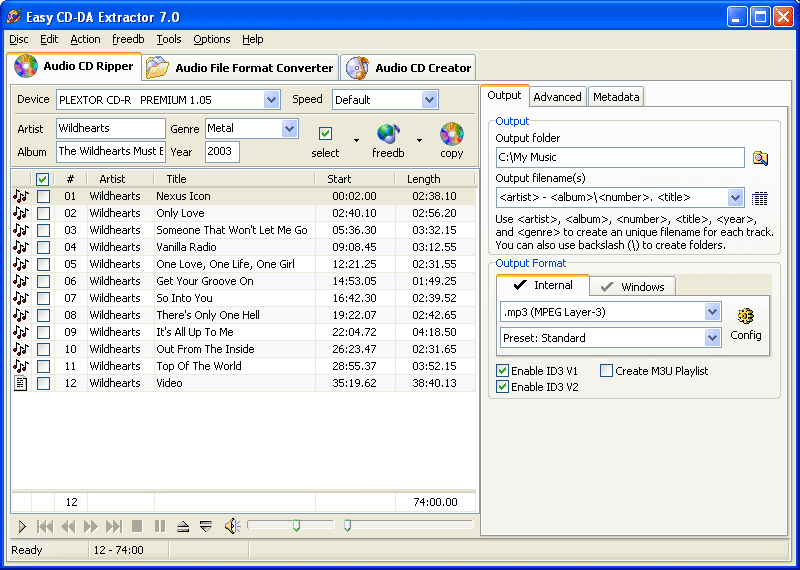Expand the select dropdown arrow
This screenshot has width=800, height=570.
(356, 140)
